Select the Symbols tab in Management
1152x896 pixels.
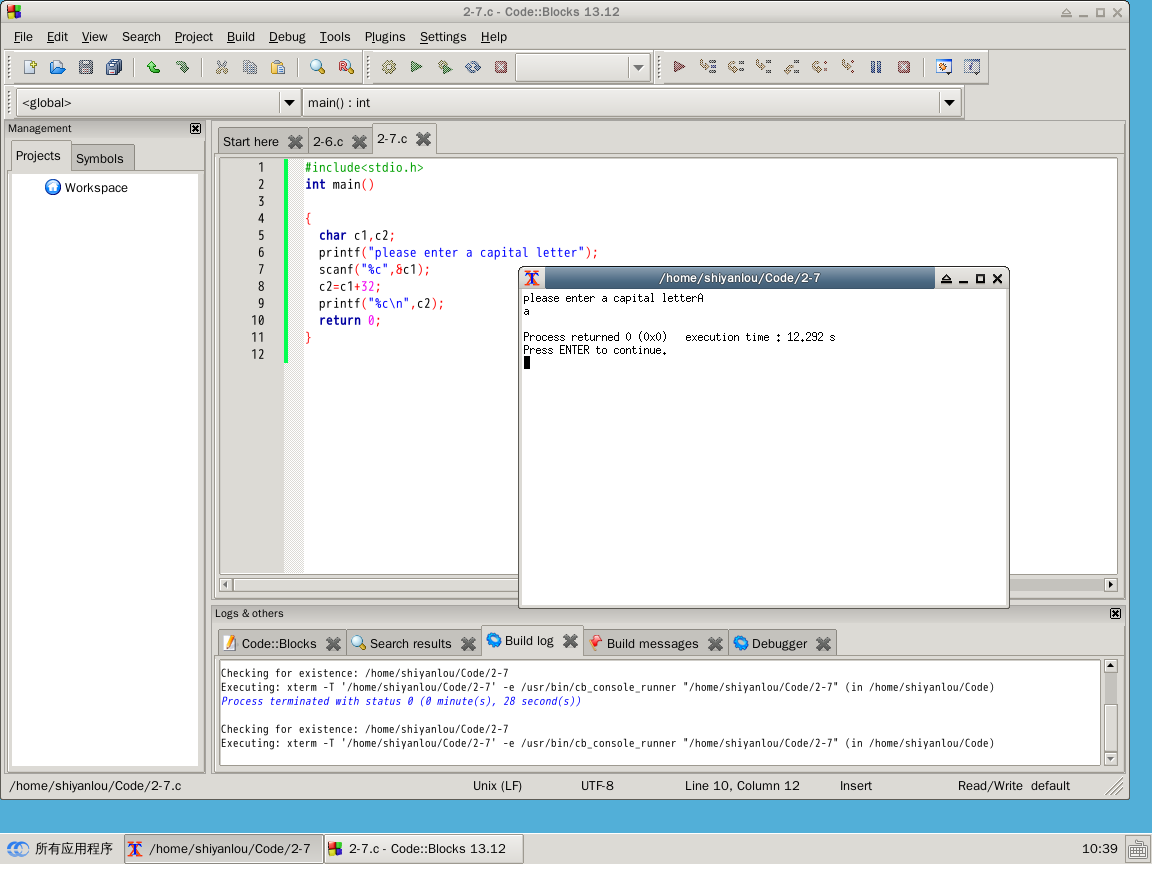pos(100,158)
